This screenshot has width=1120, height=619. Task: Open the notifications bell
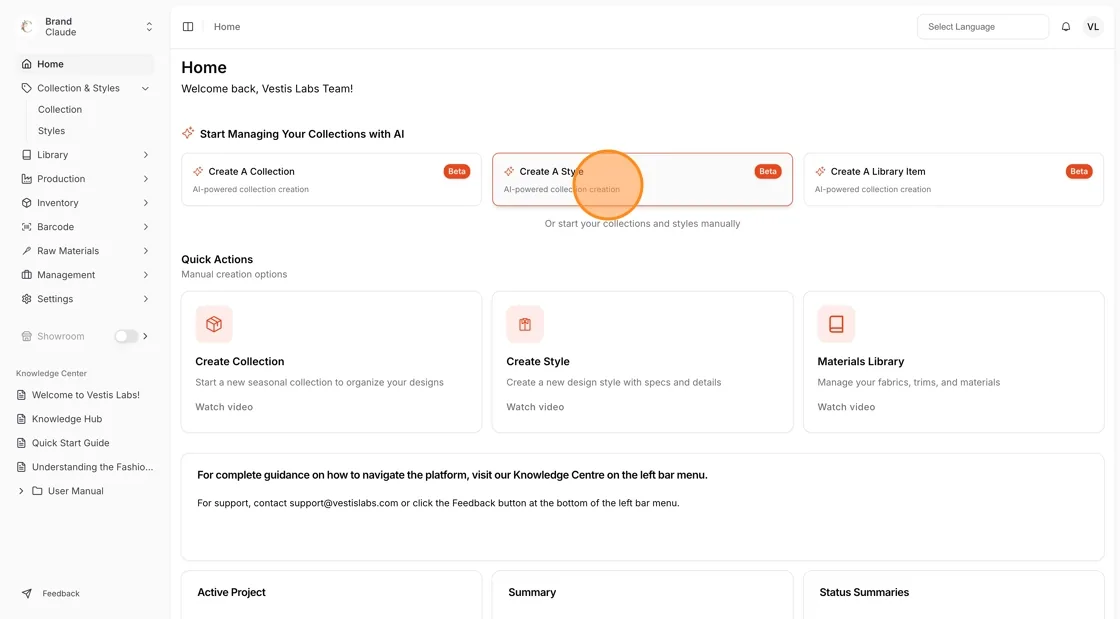click(1066, 26)
